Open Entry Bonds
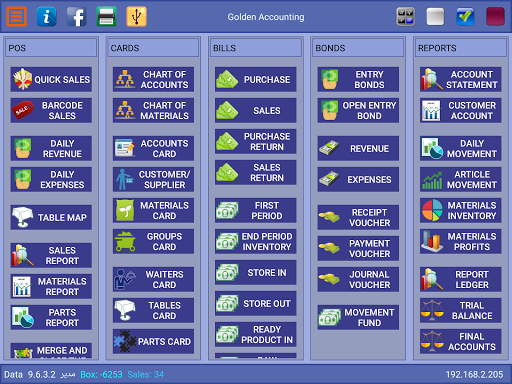The width and height of the screenshot is (512, 384). (358, 79)
